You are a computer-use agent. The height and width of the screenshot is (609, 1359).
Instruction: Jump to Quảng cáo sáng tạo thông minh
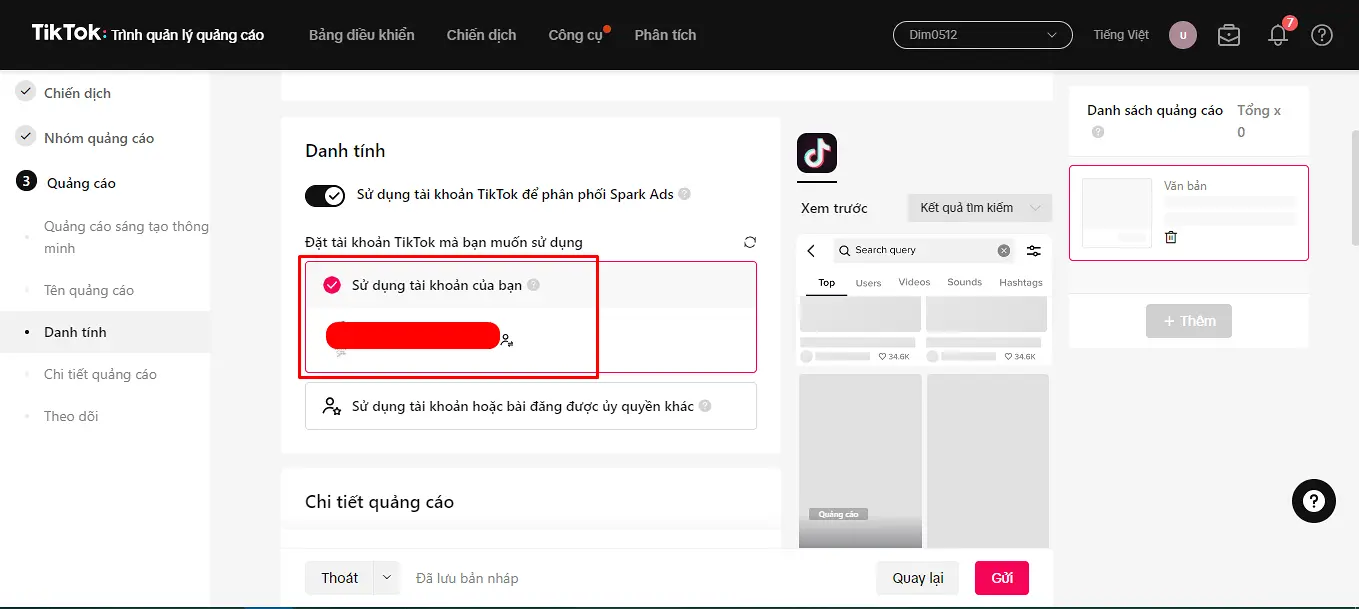pyautogui.click(x=126, y=237)
